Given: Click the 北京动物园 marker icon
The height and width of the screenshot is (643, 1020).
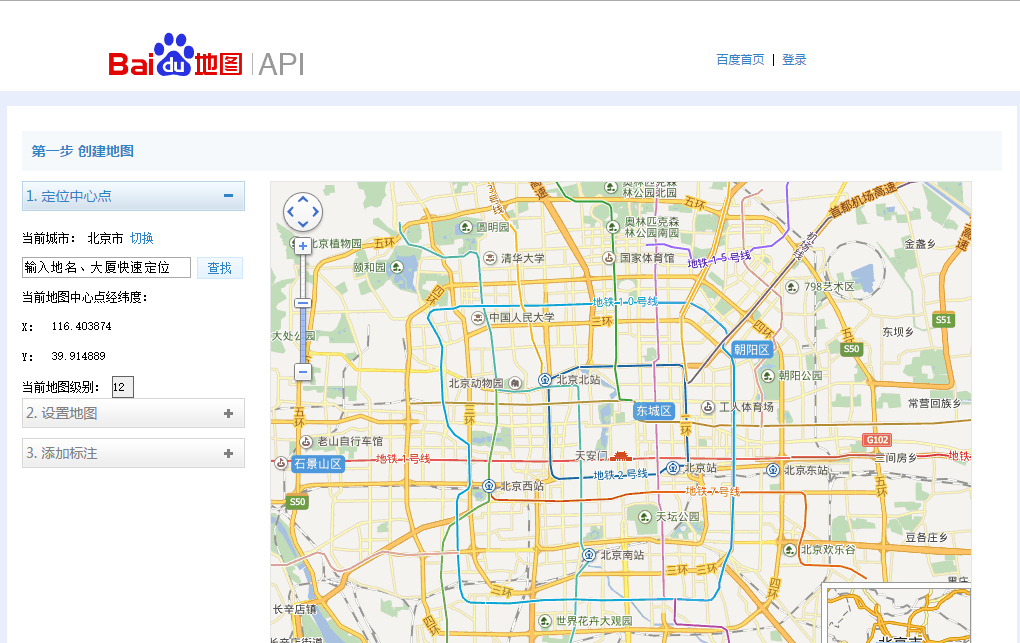Looking at the screenshot, I should pos(515,380).
